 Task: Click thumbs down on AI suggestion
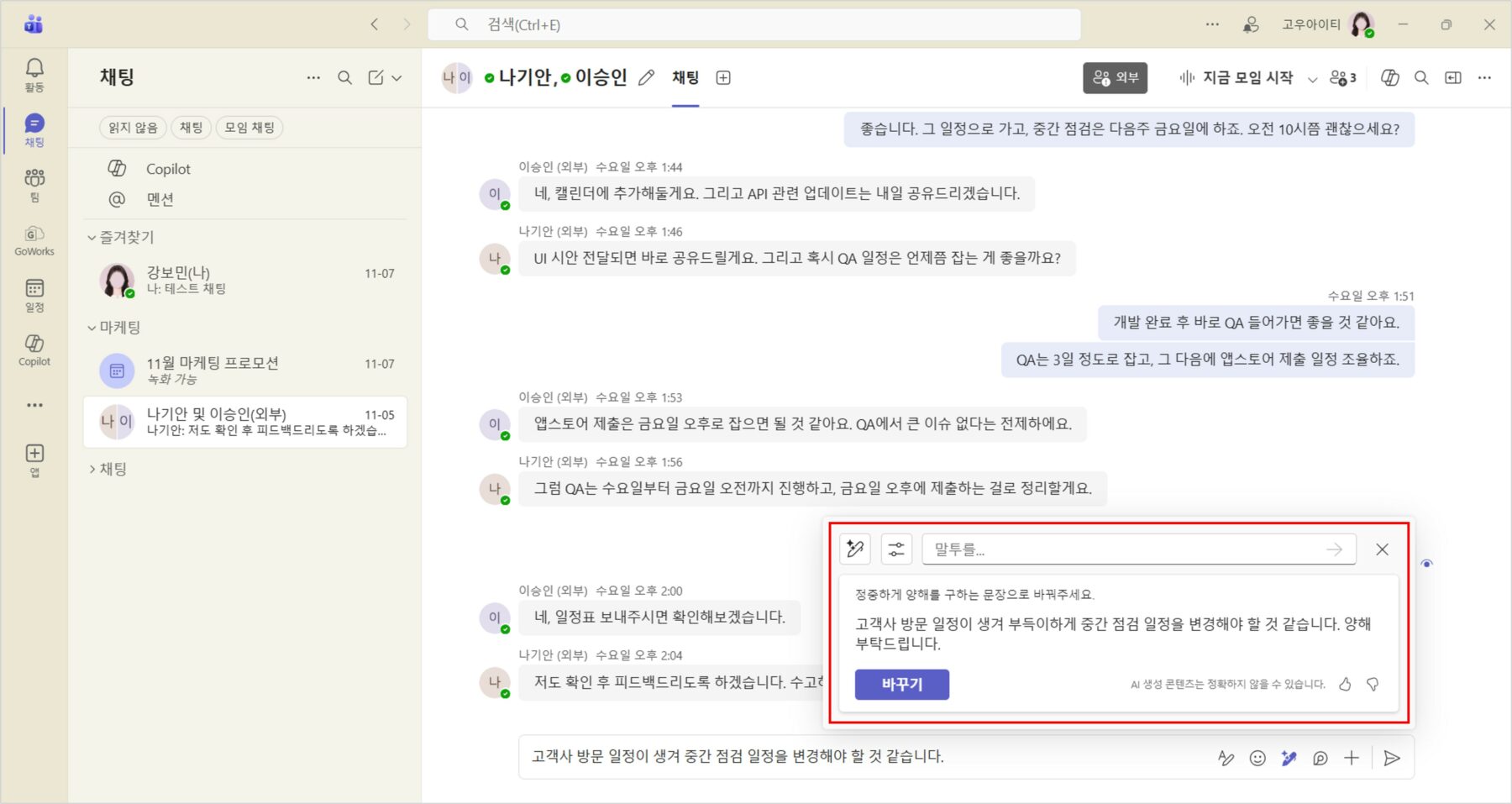(x=1373, y=684)
